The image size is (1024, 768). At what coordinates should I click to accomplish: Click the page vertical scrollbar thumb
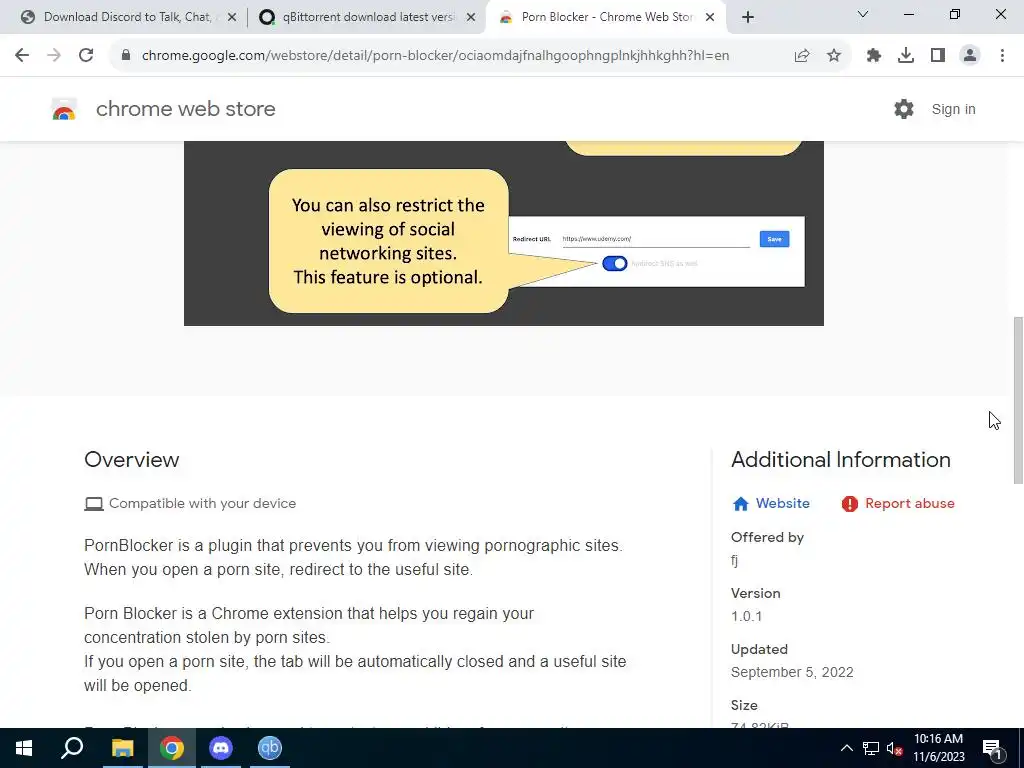[1017, 400]
